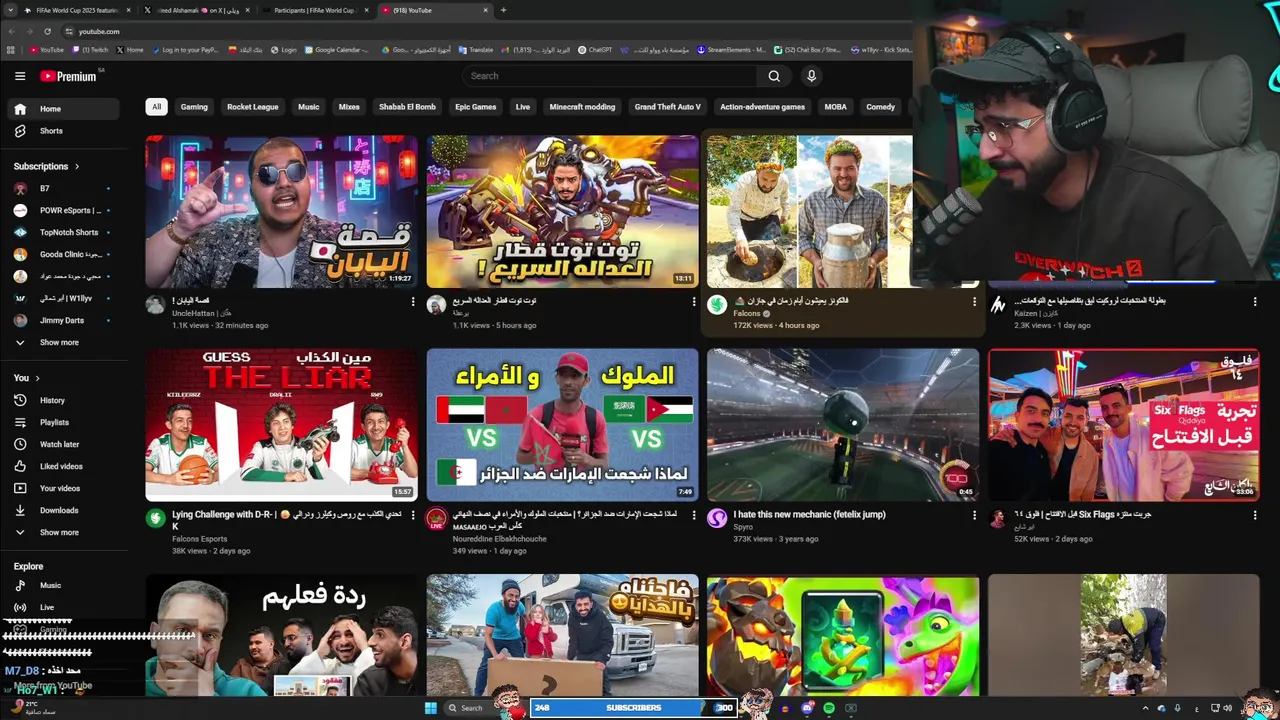Open Your videos in sidebar
Image resolution: width=1280 pixels, height=720 pixels.
click(63, 488)
